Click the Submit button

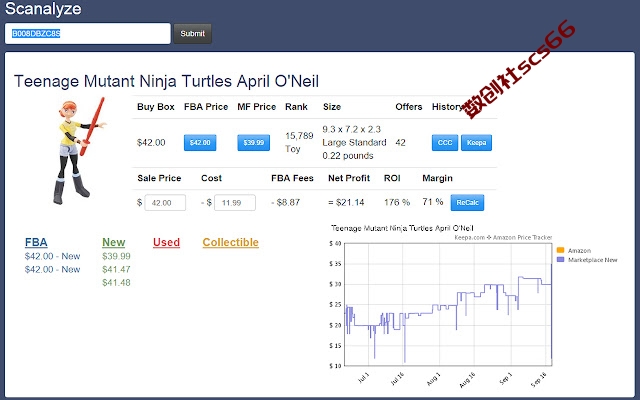click(x=192, y=33)
